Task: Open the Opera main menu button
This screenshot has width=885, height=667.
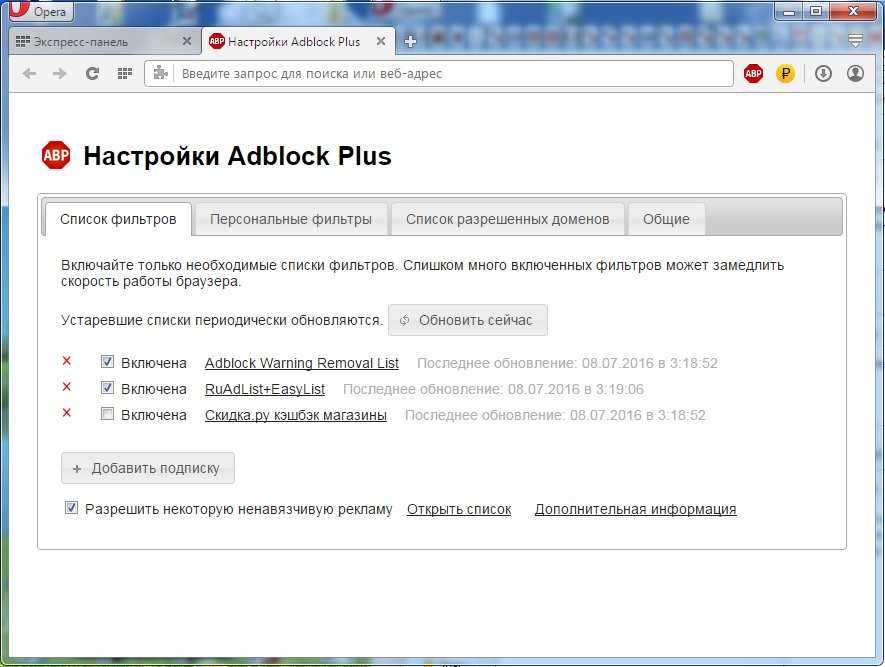Action: pyautogui.click(x=41, y=11)
